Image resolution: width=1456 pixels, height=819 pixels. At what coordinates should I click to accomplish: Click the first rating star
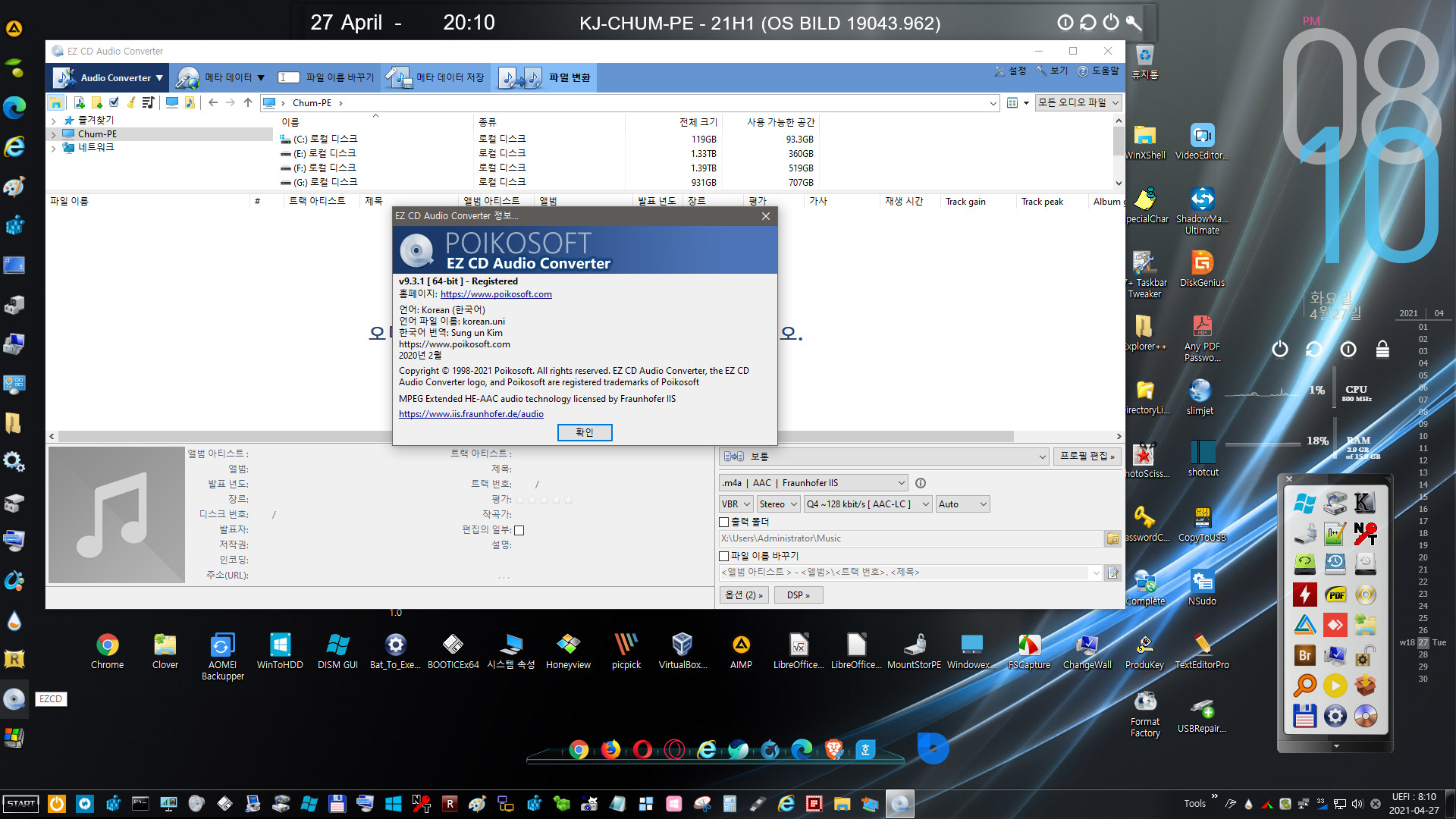(520, 500)
